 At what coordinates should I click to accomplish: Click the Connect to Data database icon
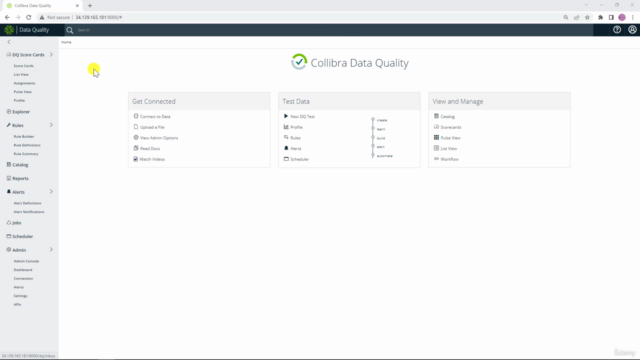136,116
